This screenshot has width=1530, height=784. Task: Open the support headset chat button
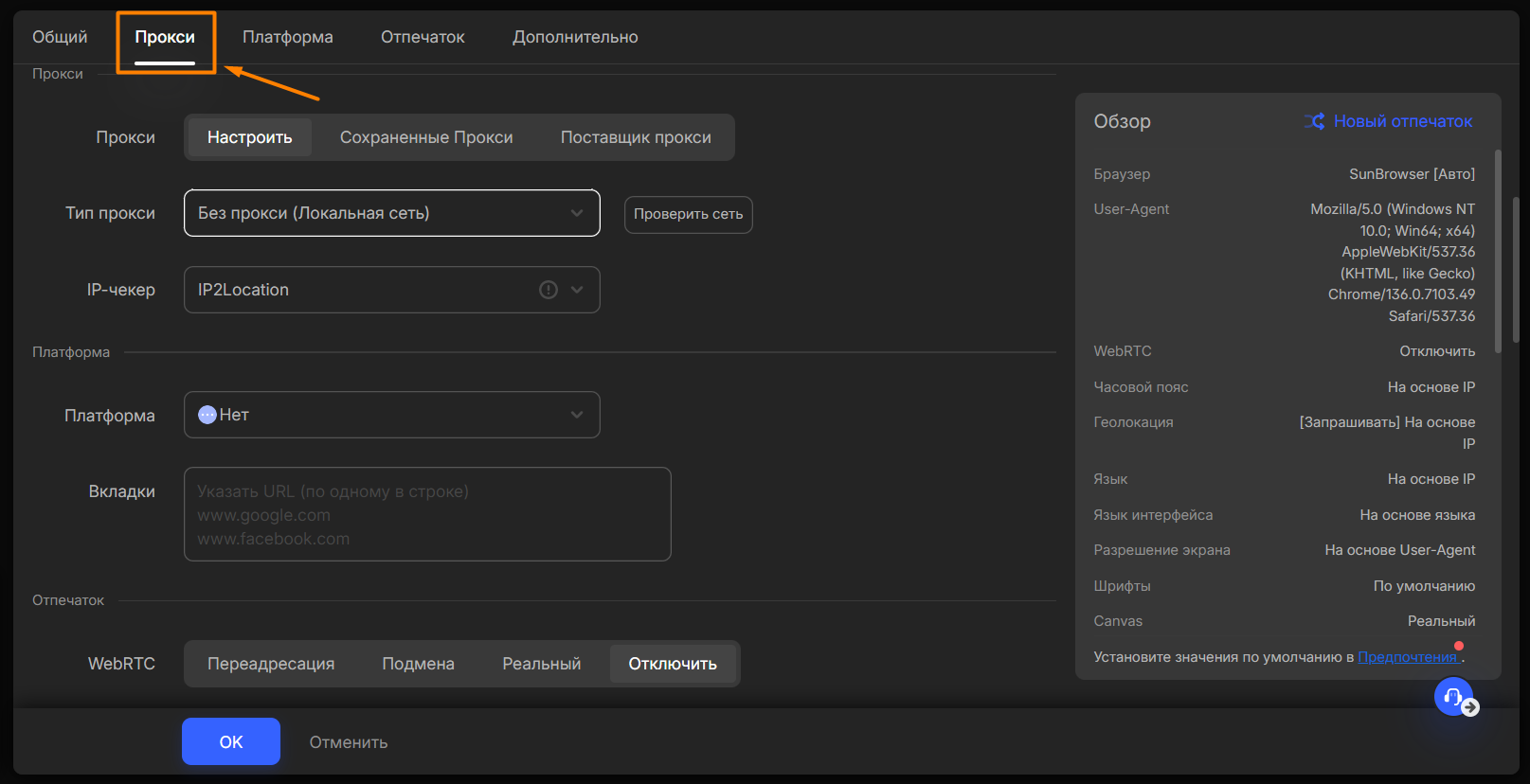(1454, 697)
